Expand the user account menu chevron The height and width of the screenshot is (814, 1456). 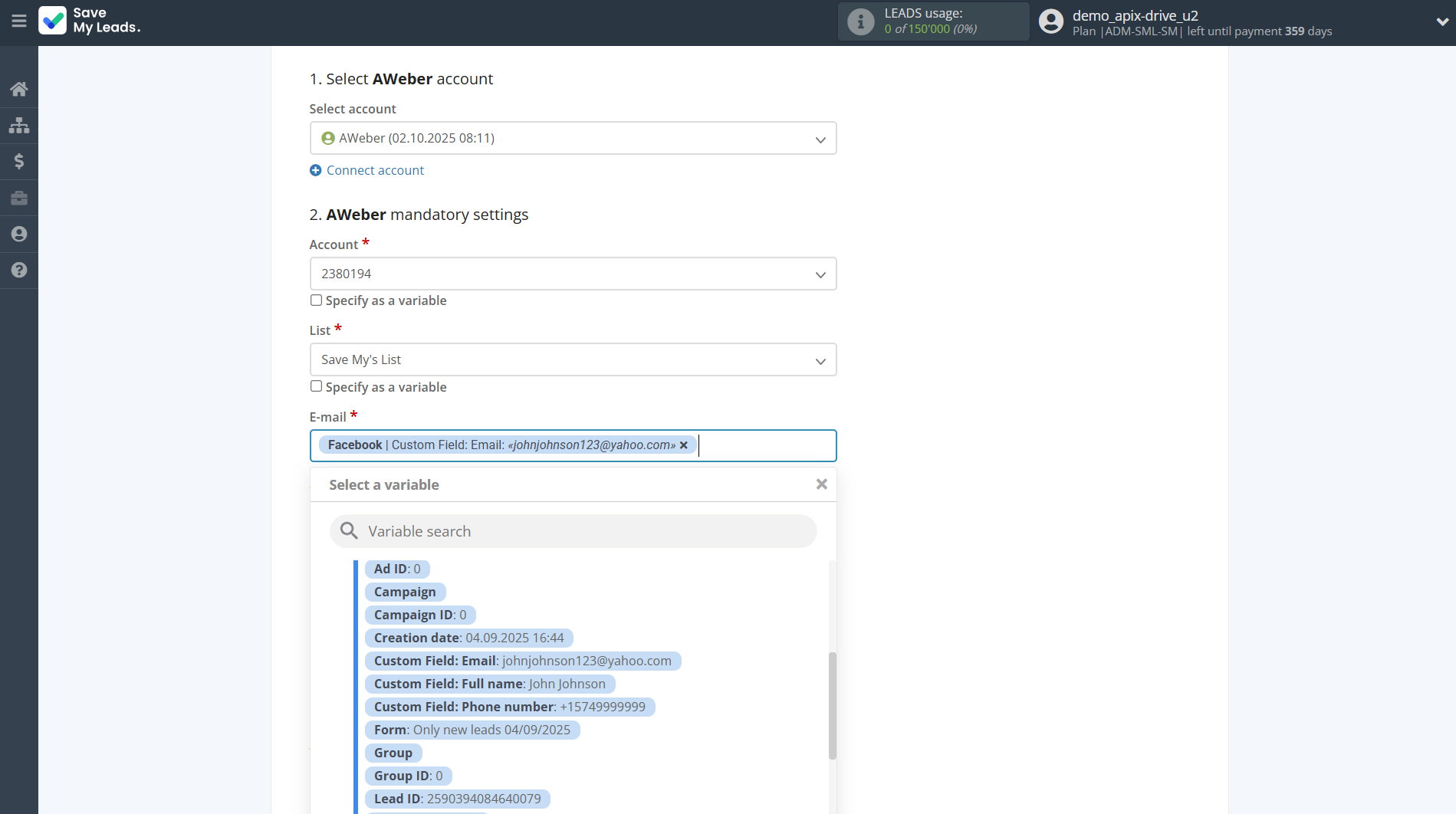click(x=1441, y=21)
